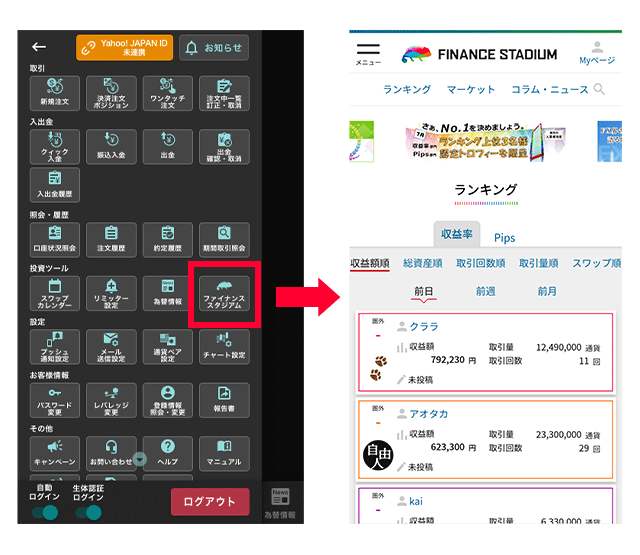Open the Myページ profile icon
640x555 pixels.
click(598, 53)
